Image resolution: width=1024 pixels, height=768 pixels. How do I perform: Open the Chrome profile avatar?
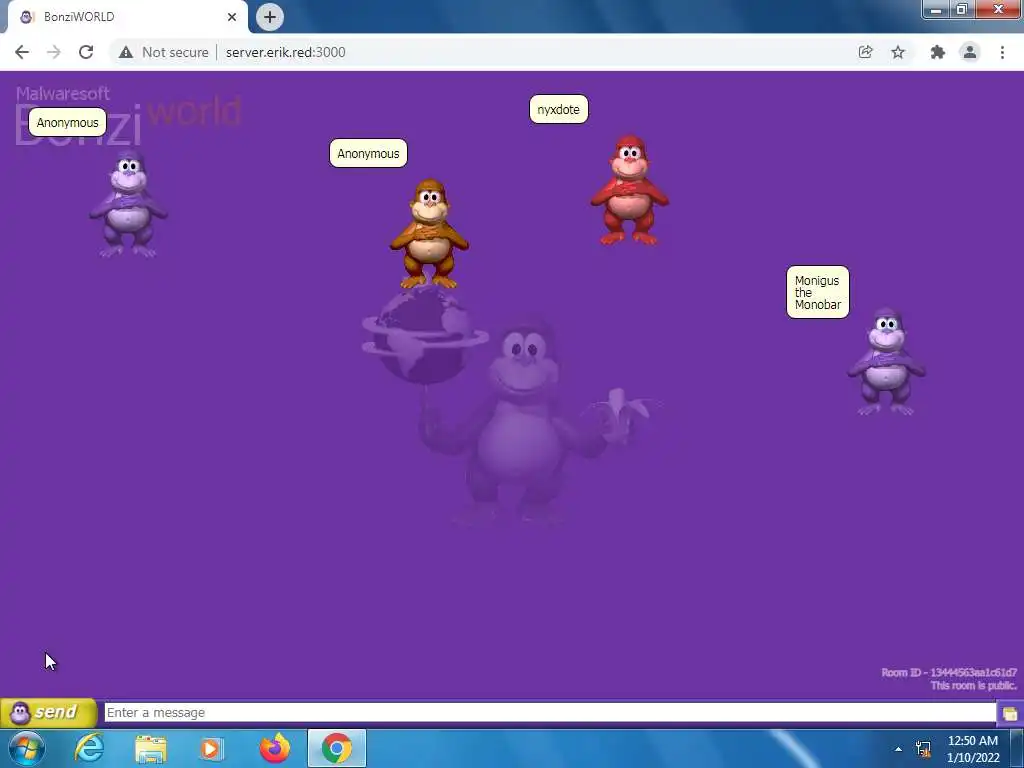coord(970,52)
